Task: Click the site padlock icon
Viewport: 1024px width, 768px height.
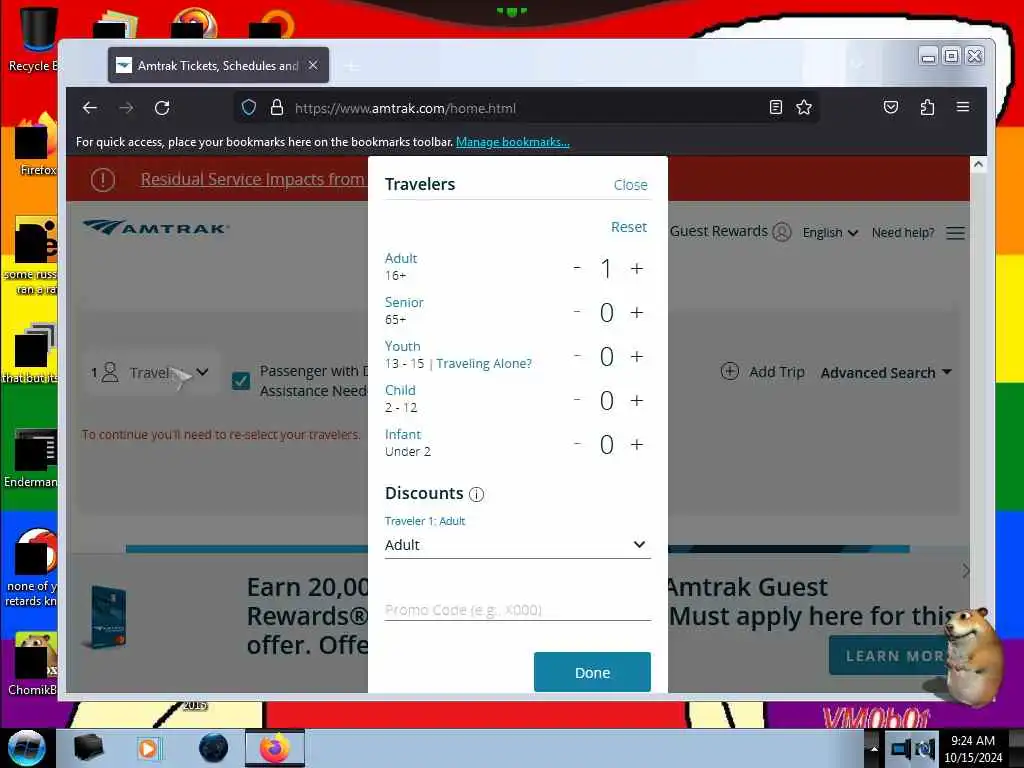Action: [x=277, y=107]
